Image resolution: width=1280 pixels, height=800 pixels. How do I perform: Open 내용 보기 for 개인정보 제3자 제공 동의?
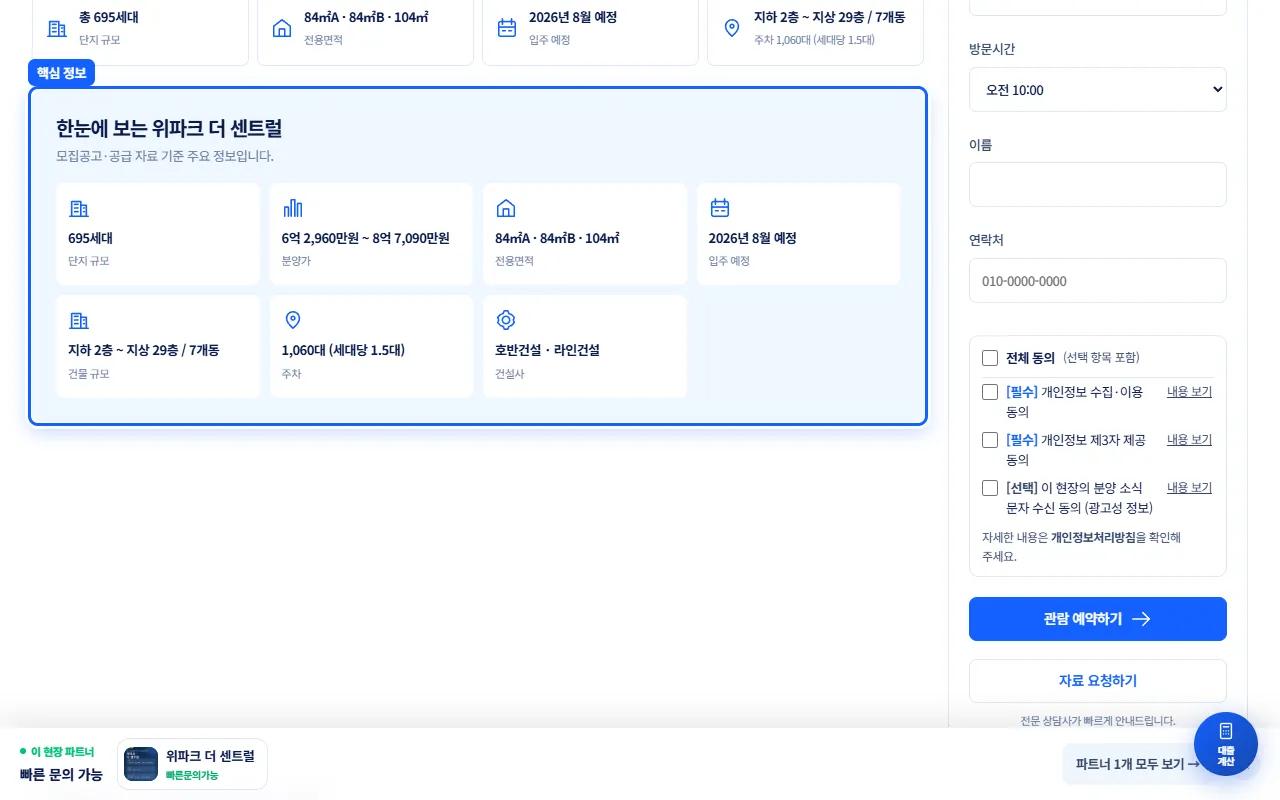(x=1189, y=440)
